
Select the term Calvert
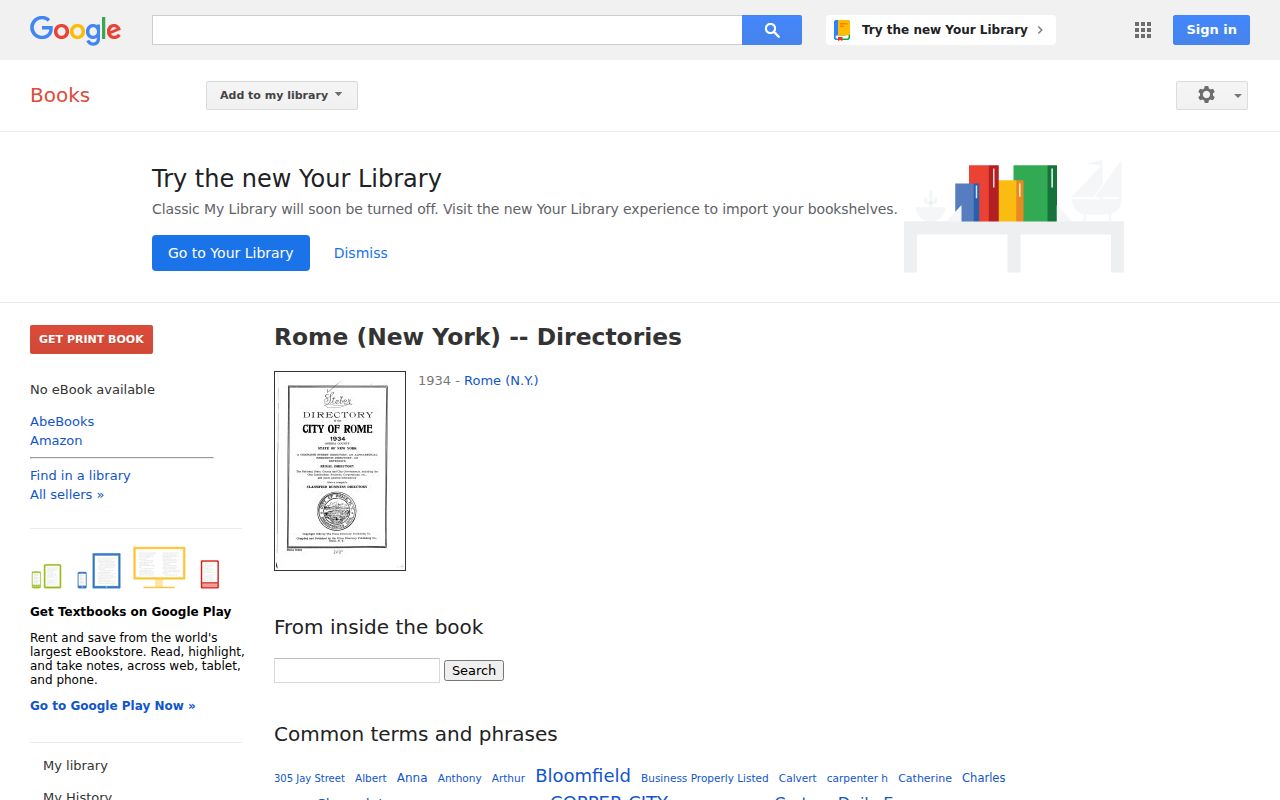tap(798, 778)
